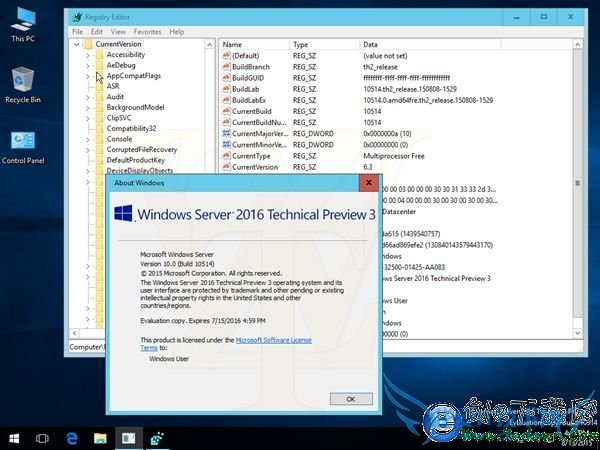Collapse the CurrentVersion tree node

point(77,44)
